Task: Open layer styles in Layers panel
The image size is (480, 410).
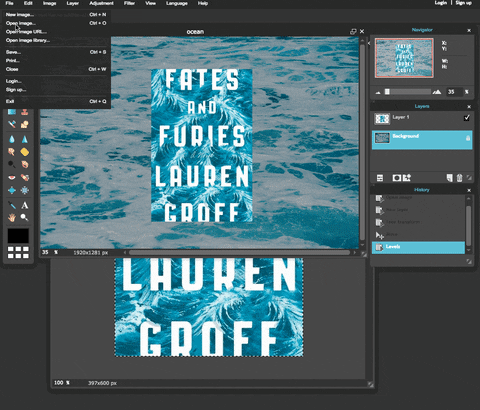Action: coord(407,178)
